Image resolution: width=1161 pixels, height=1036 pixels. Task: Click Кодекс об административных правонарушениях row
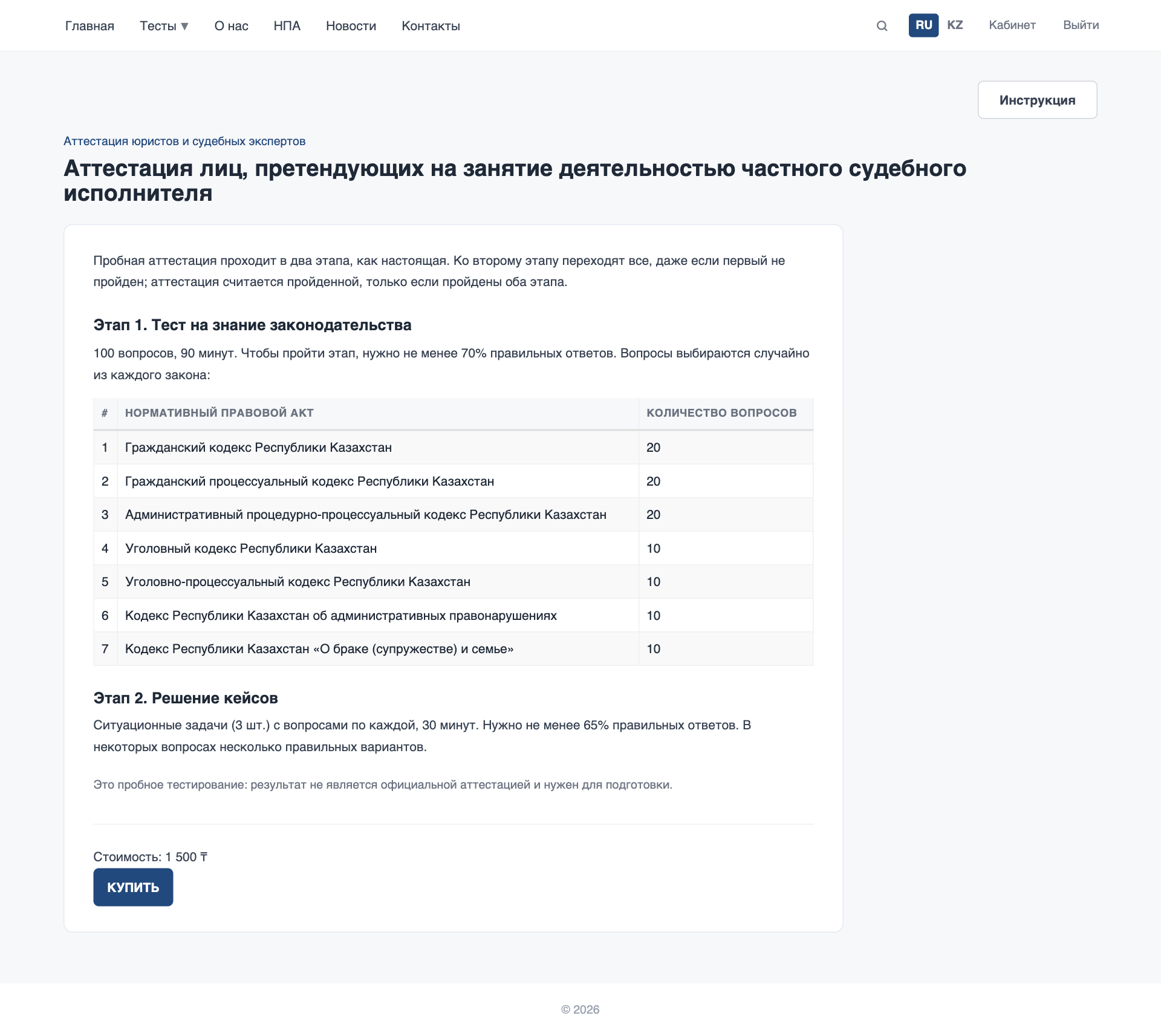point(454,616)
